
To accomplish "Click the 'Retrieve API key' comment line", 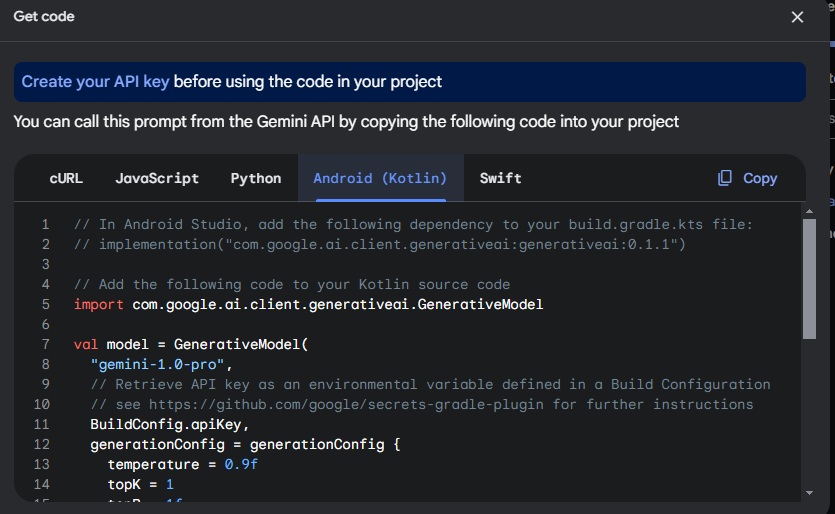I will tap(430, 385).
